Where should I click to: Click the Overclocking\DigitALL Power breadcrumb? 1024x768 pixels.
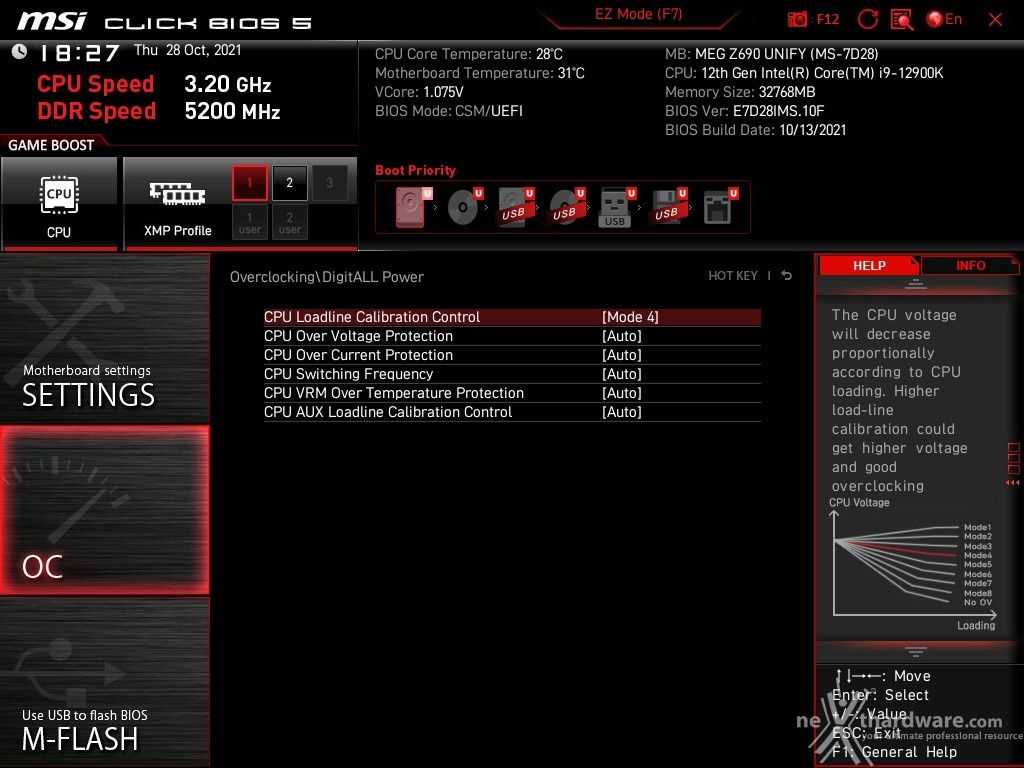(x=327, y=277)
